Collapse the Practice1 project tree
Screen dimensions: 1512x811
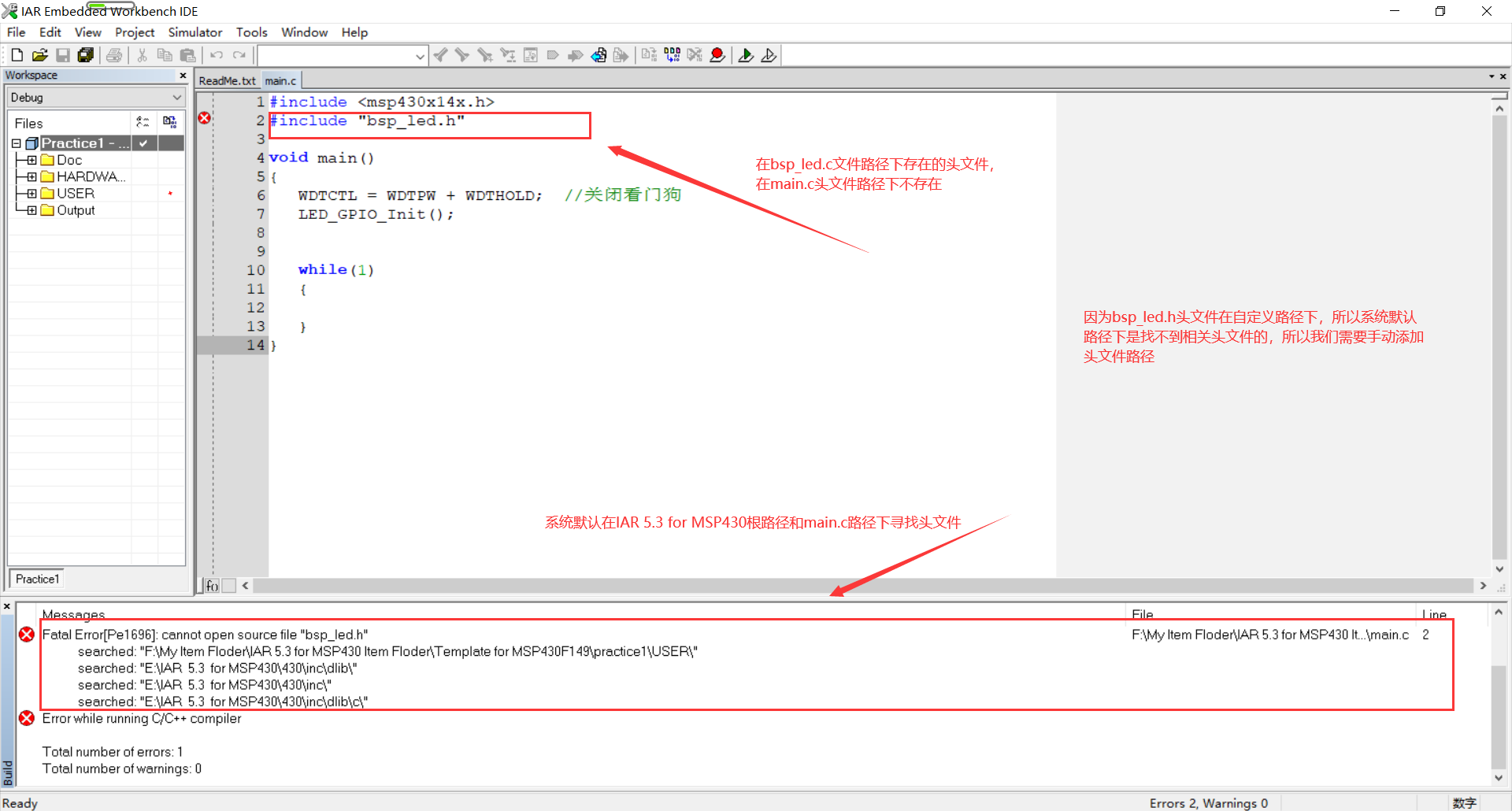coord(16,143)
